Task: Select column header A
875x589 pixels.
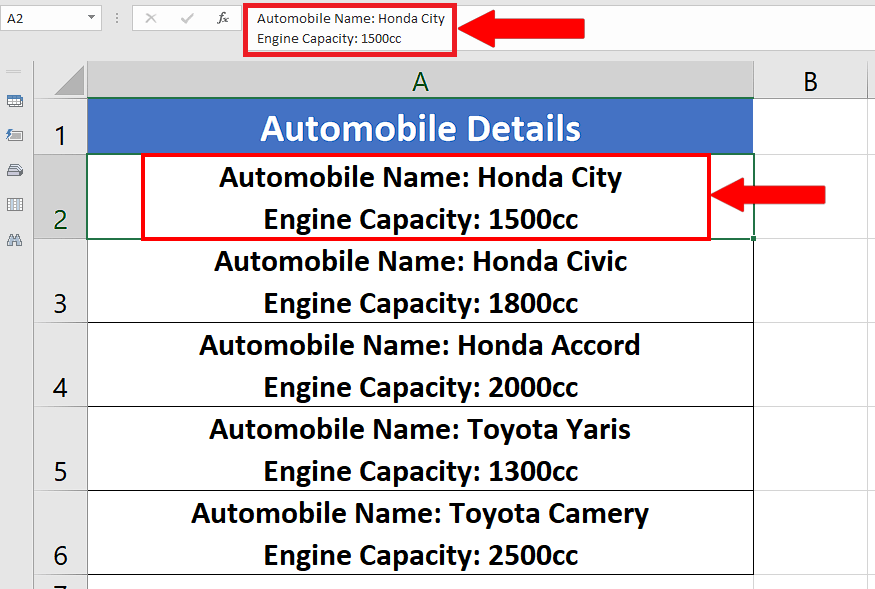Action: tap(420, 78)
